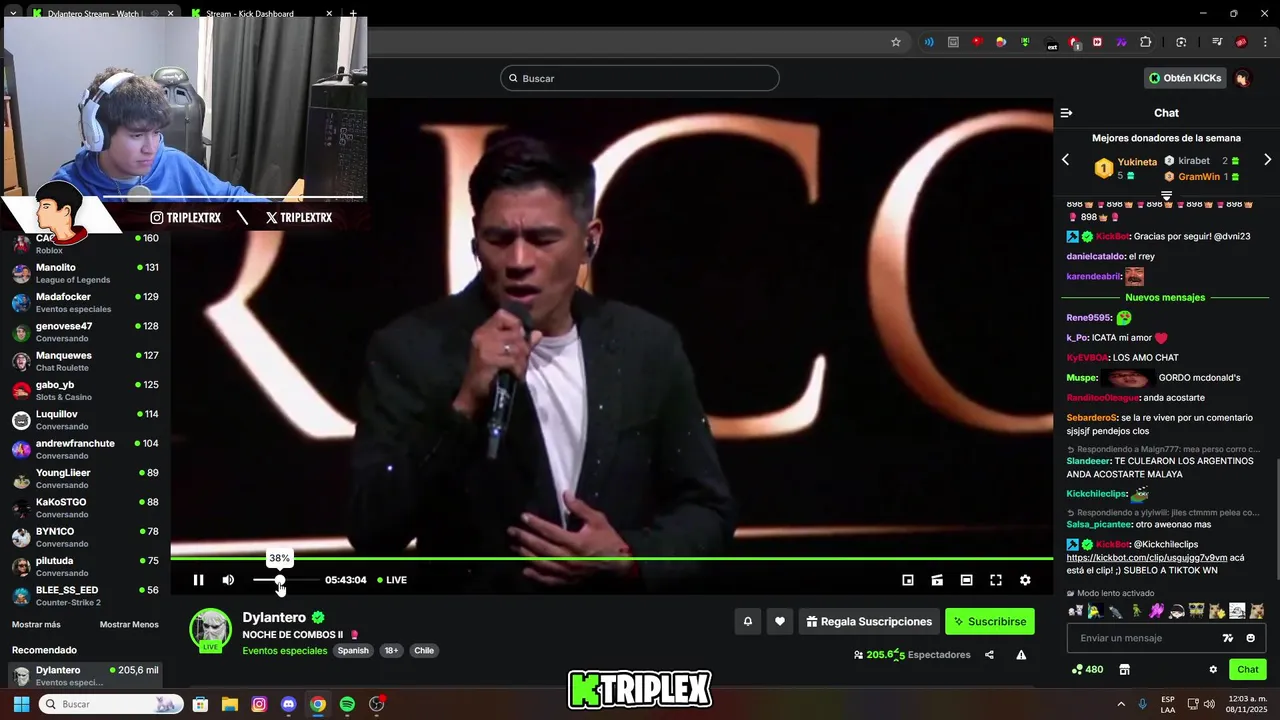The width and height of the screenshot is (1280, 720).
Task: Open emoji picker in chat input
Action: pyautogui.click(x=1250, y=638)
